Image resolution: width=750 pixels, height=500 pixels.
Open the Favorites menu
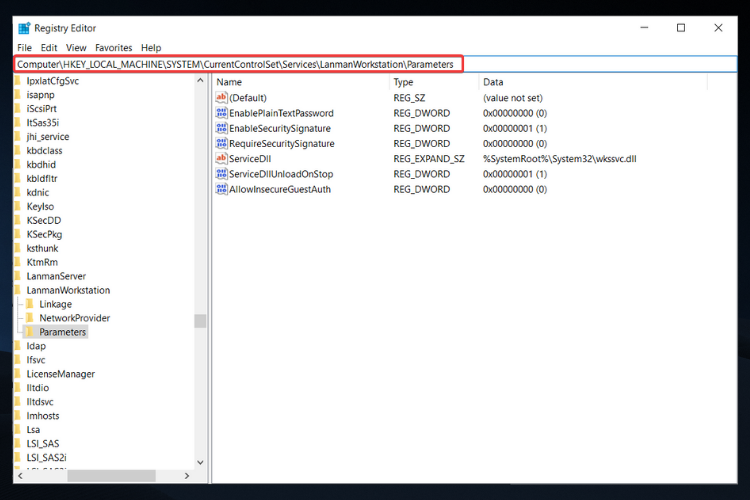click(x=113, y=48)
